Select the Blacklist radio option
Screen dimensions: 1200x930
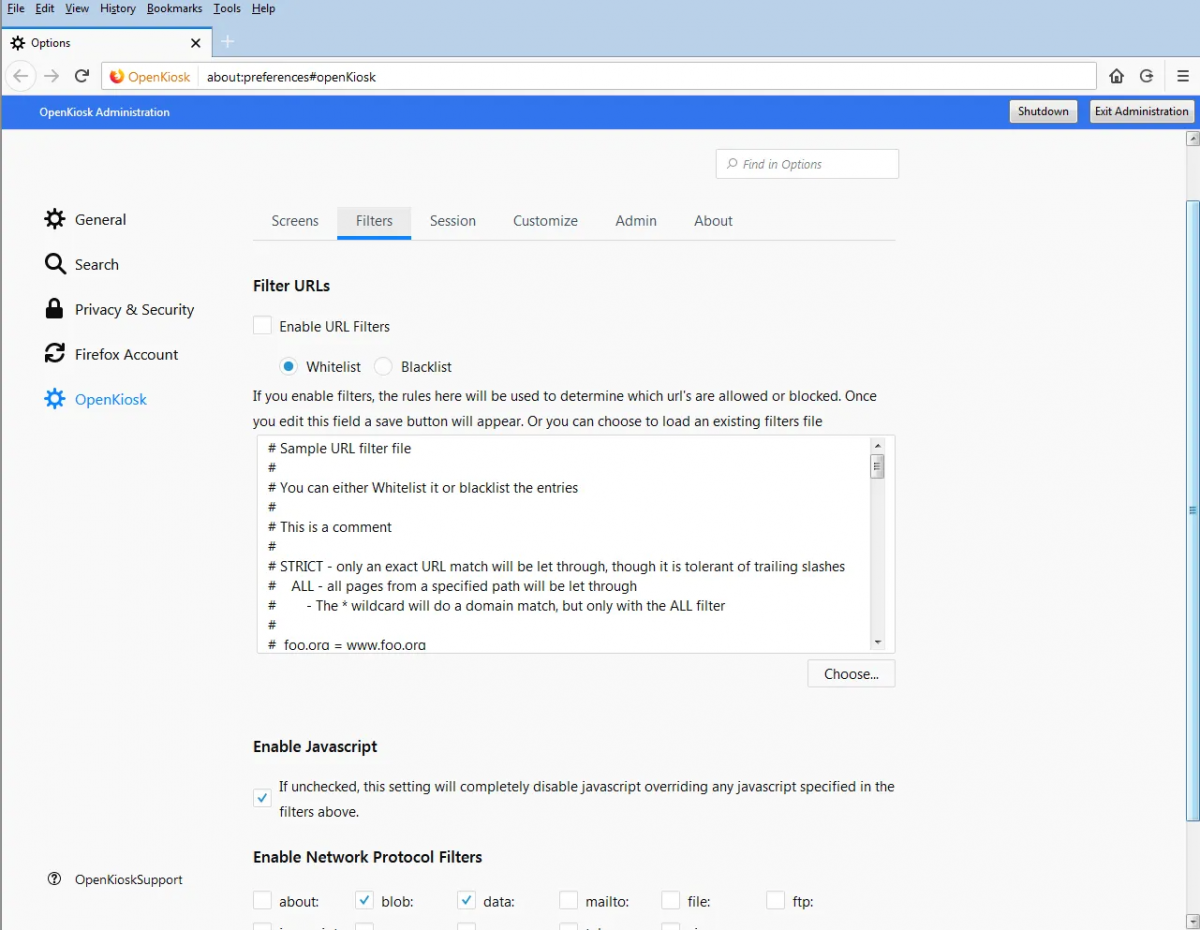click(383, 366)
